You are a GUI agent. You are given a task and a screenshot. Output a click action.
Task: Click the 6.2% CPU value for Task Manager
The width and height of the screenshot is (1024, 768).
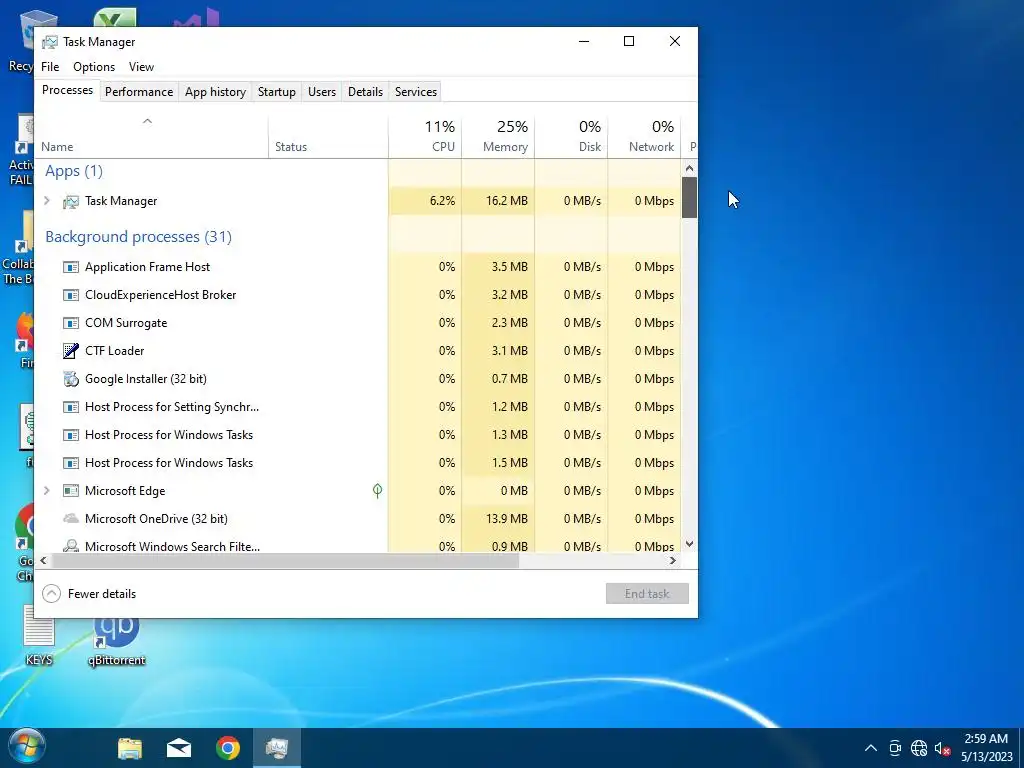[x=442, y=201]
